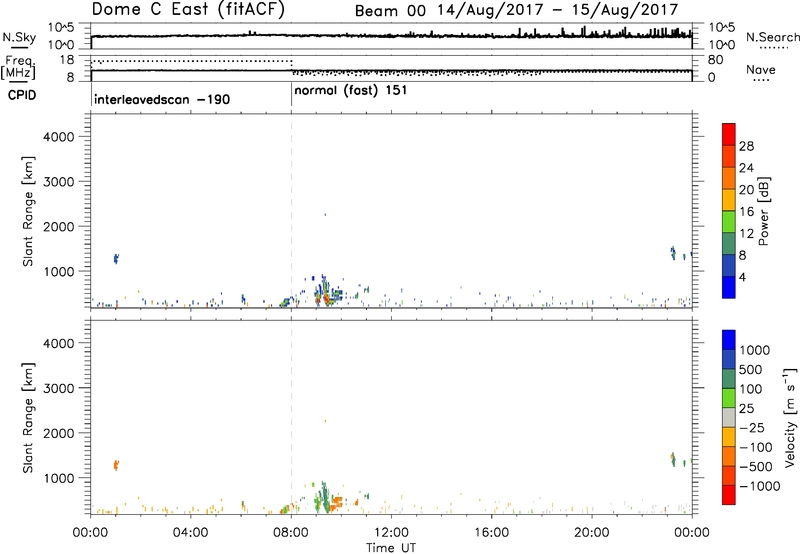The height and width of the screenshot is (554, 800).
Task: Click the '4000' tick on the power panel
Action: [x=58, y=137]
